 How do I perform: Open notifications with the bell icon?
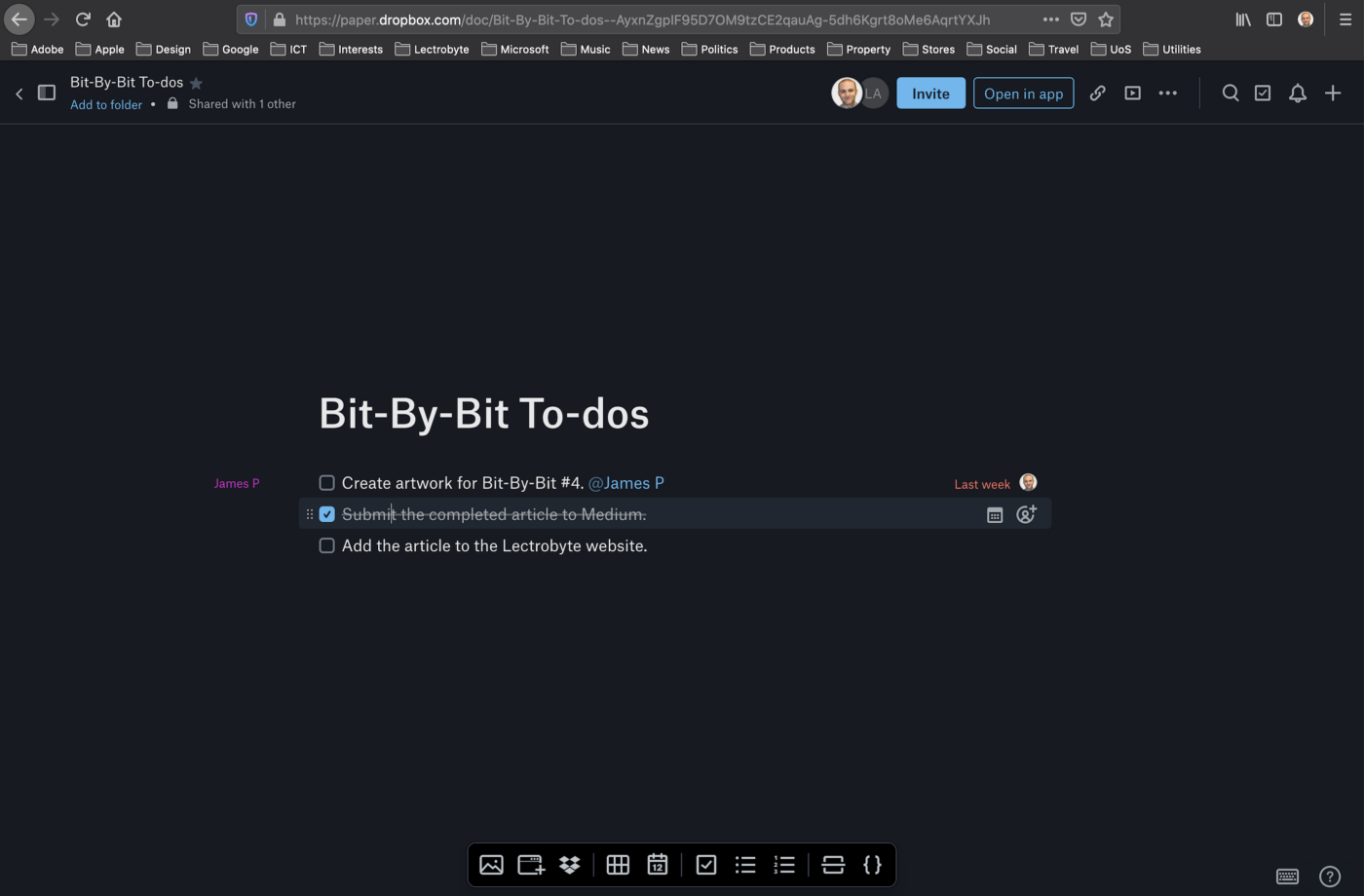1297,93
